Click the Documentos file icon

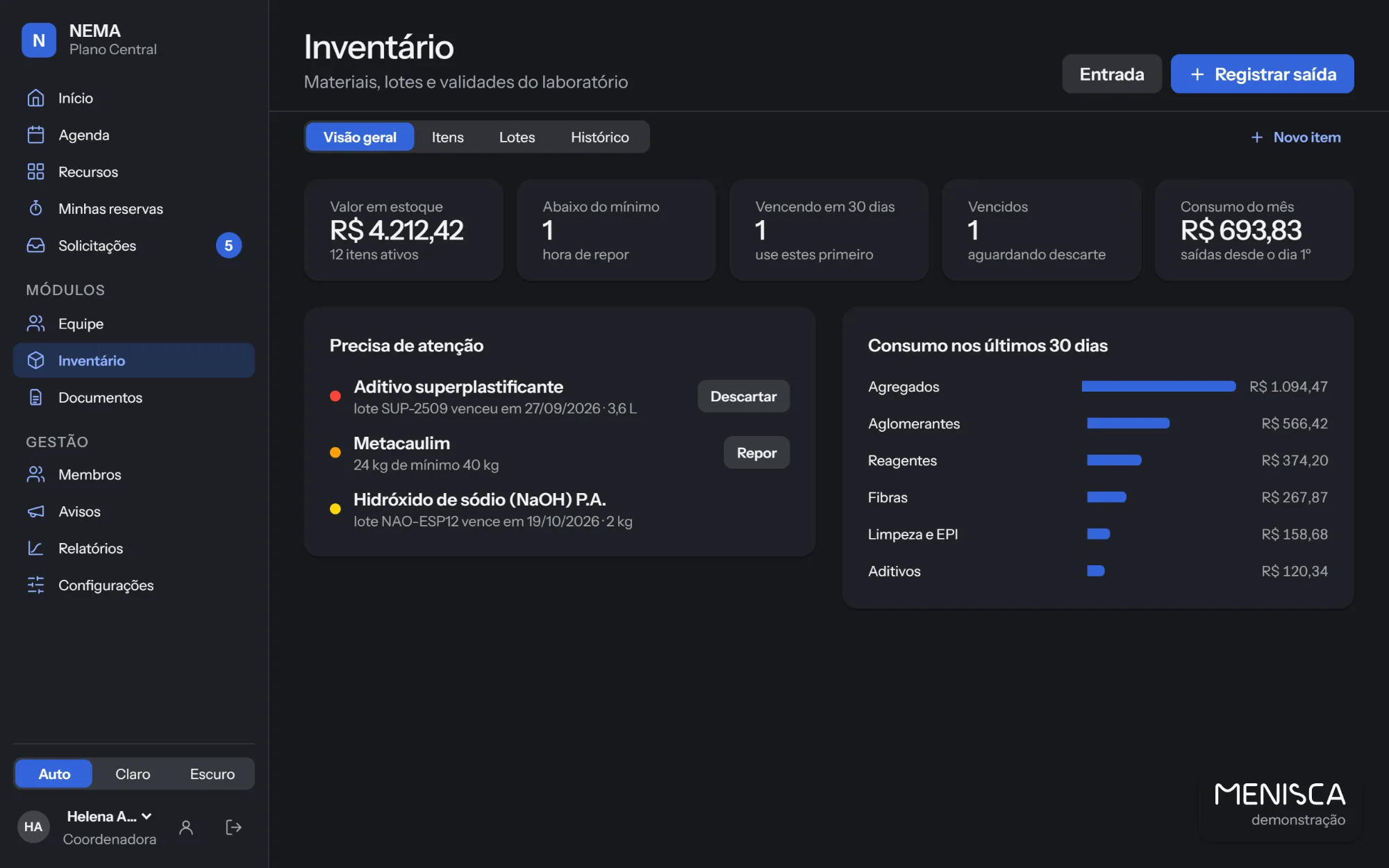(x=35, y=397)
